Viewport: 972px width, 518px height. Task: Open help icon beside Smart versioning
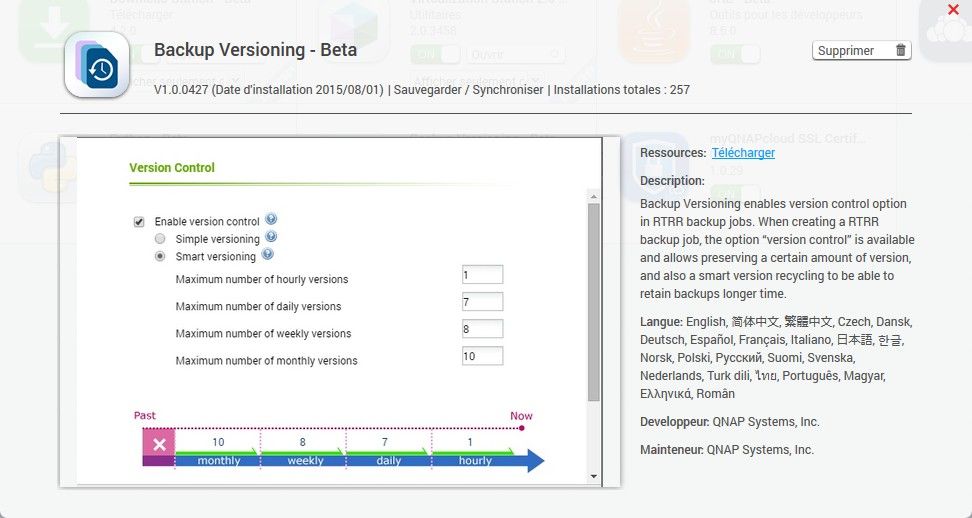coord(267,255)
